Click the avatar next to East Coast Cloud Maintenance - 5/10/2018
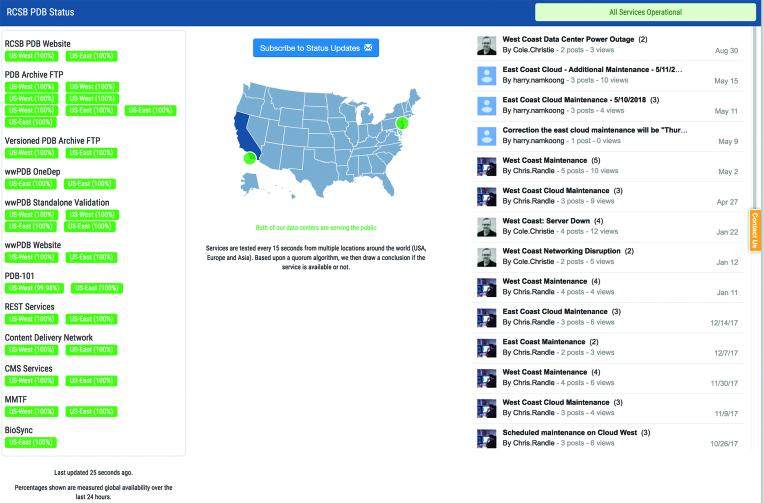This screenshot has width=764, height=503. [485, 105]
